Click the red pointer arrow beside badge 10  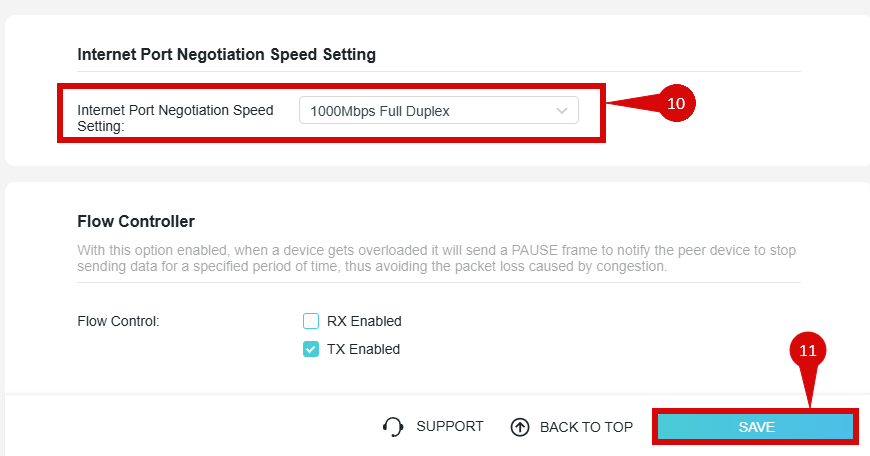(x=633, y=103)
